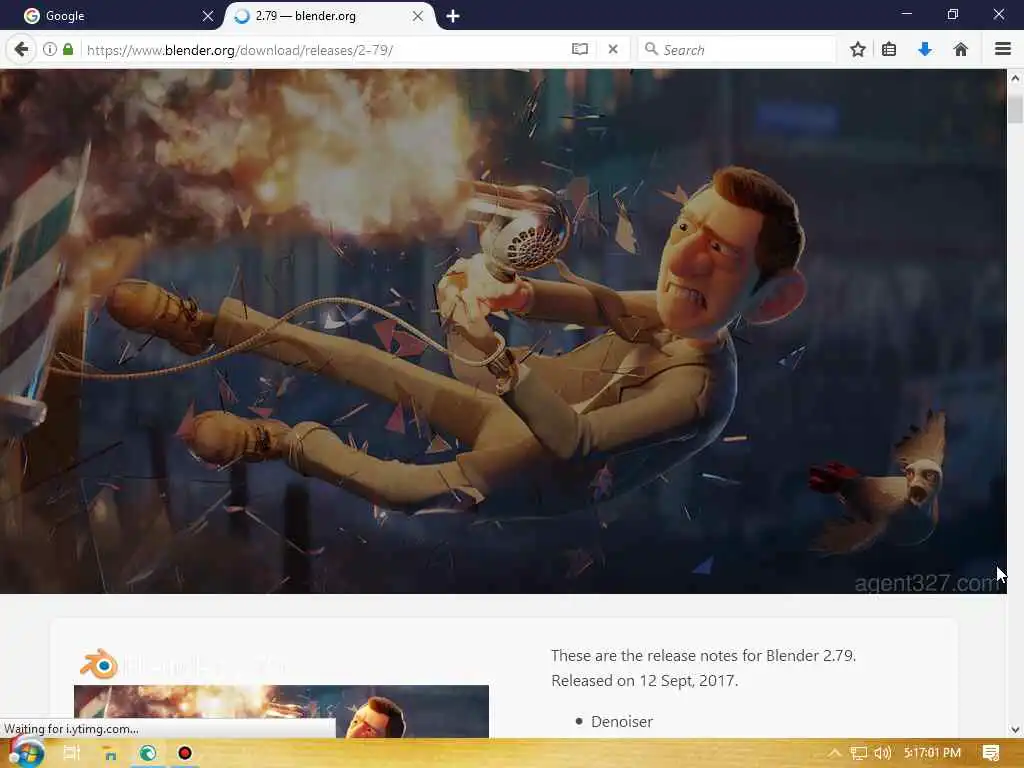Open Task View on the taskbar
1024x768 pixels.
tap(72, 753)
